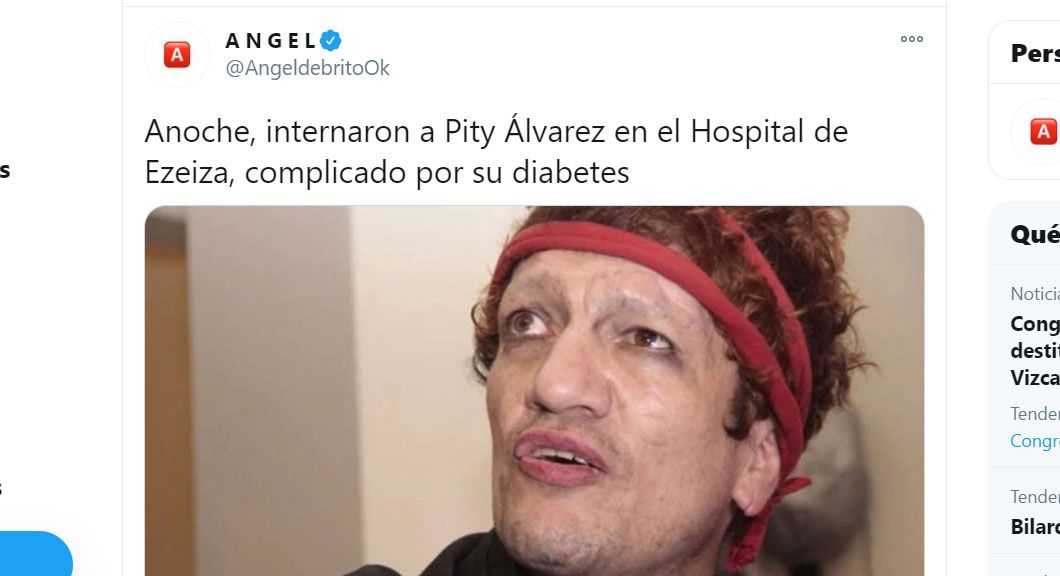Viewport: 1060px width, 576px height.
Task: Click the 'Pers' relevant people heading
Action: click(x=1035, y=53)
